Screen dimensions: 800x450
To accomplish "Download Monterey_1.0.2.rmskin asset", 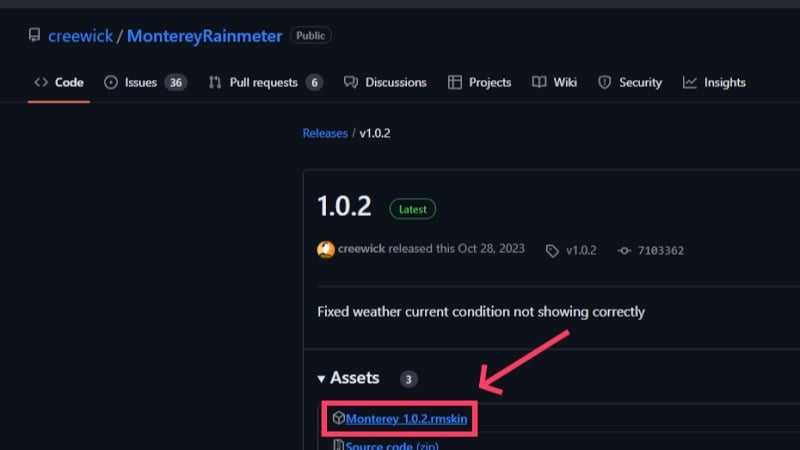I will [x=406, y=419].
